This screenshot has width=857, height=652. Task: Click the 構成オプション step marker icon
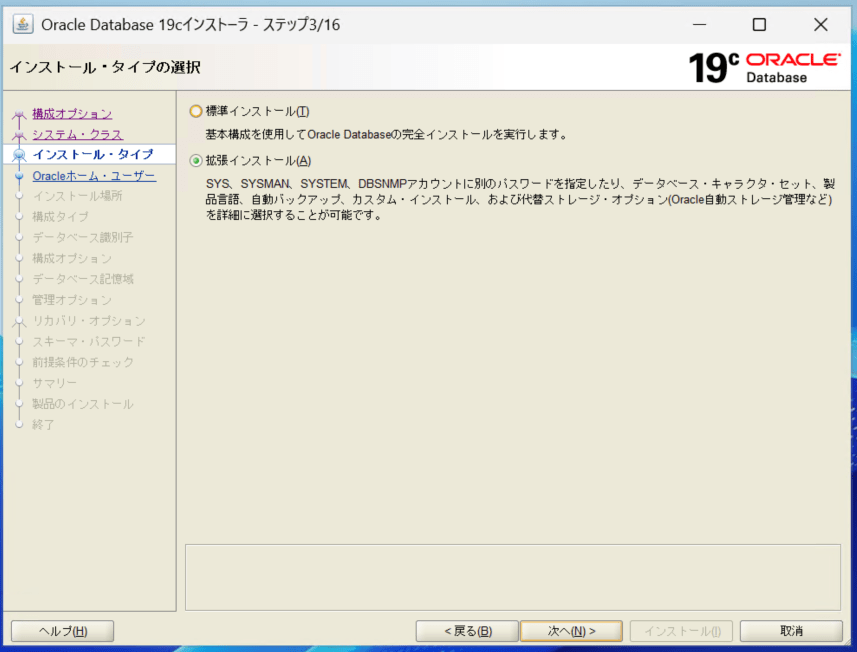(19, 115)
